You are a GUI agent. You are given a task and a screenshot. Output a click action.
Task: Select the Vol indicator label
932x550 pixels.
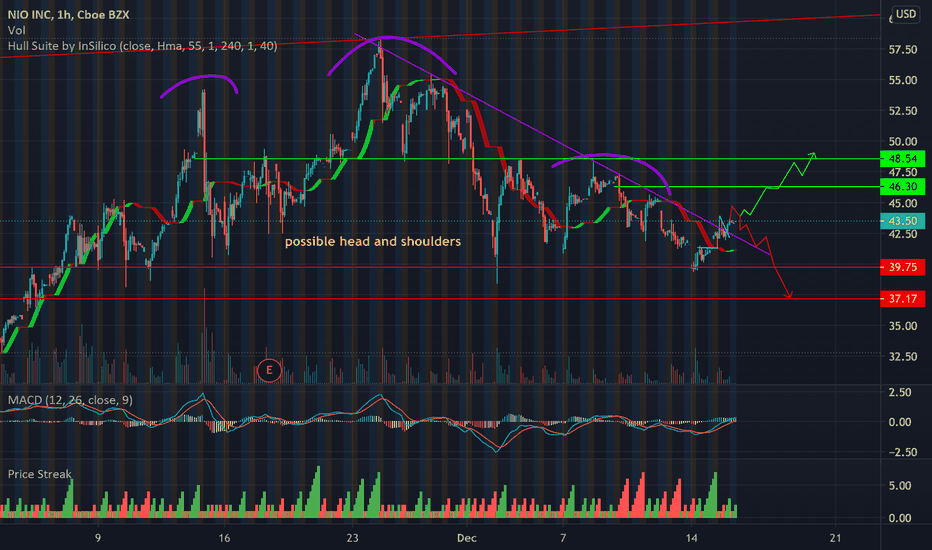[17, 30]
